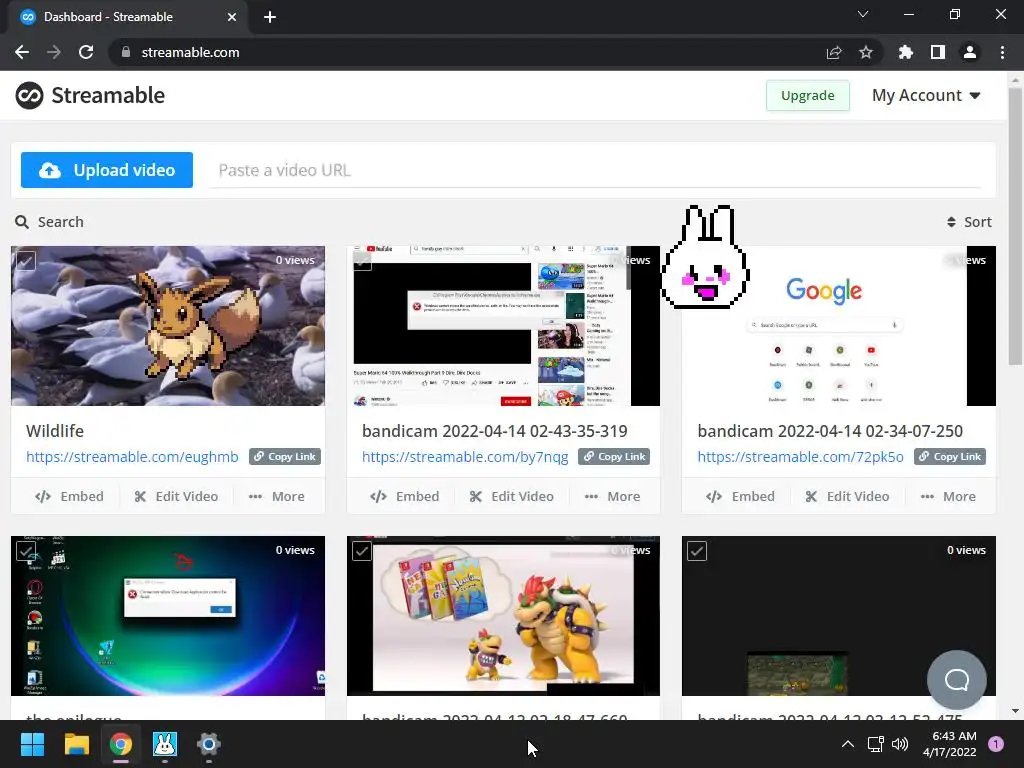Screen dimensions: 1024x768
Task: Click the site lock icon in address bar
Action: pos(126,52)
